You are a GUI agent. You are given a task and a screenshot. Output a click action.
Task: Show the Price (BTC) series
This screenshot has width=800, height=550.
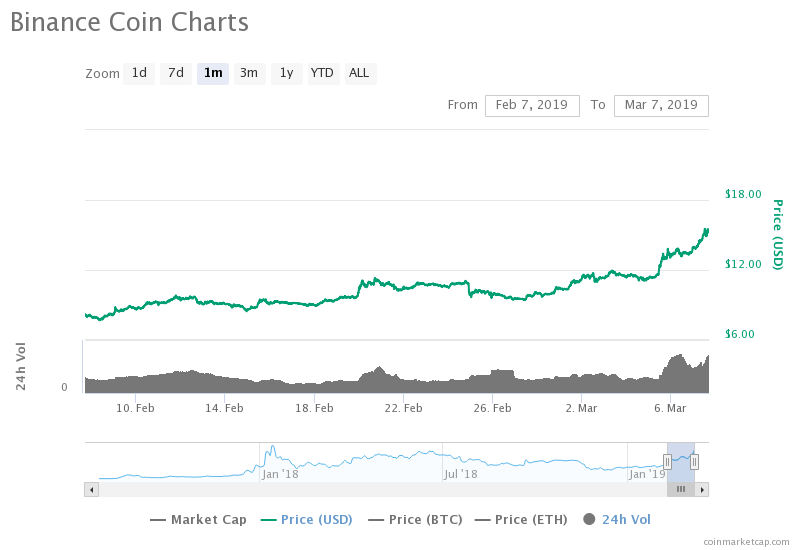[x=419, y=519]
